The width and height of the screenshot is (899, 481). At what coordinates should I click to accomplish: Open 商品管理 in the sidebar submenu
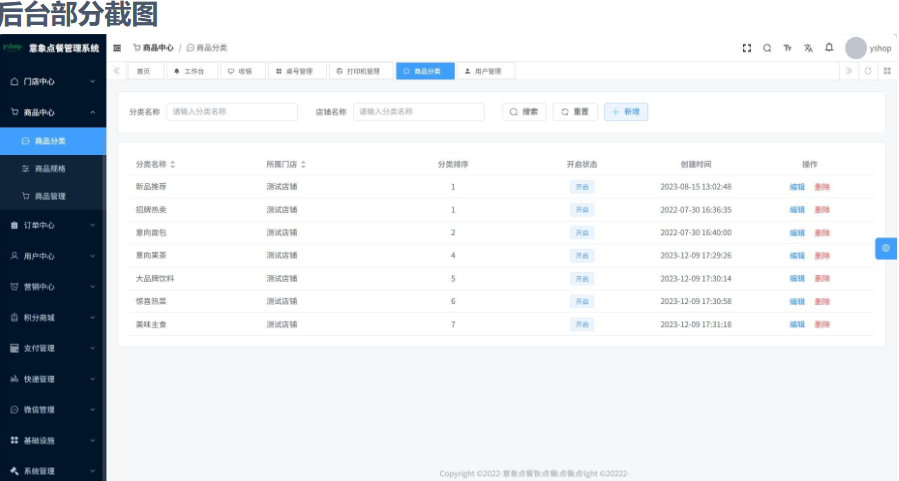[x=53, y=196]
